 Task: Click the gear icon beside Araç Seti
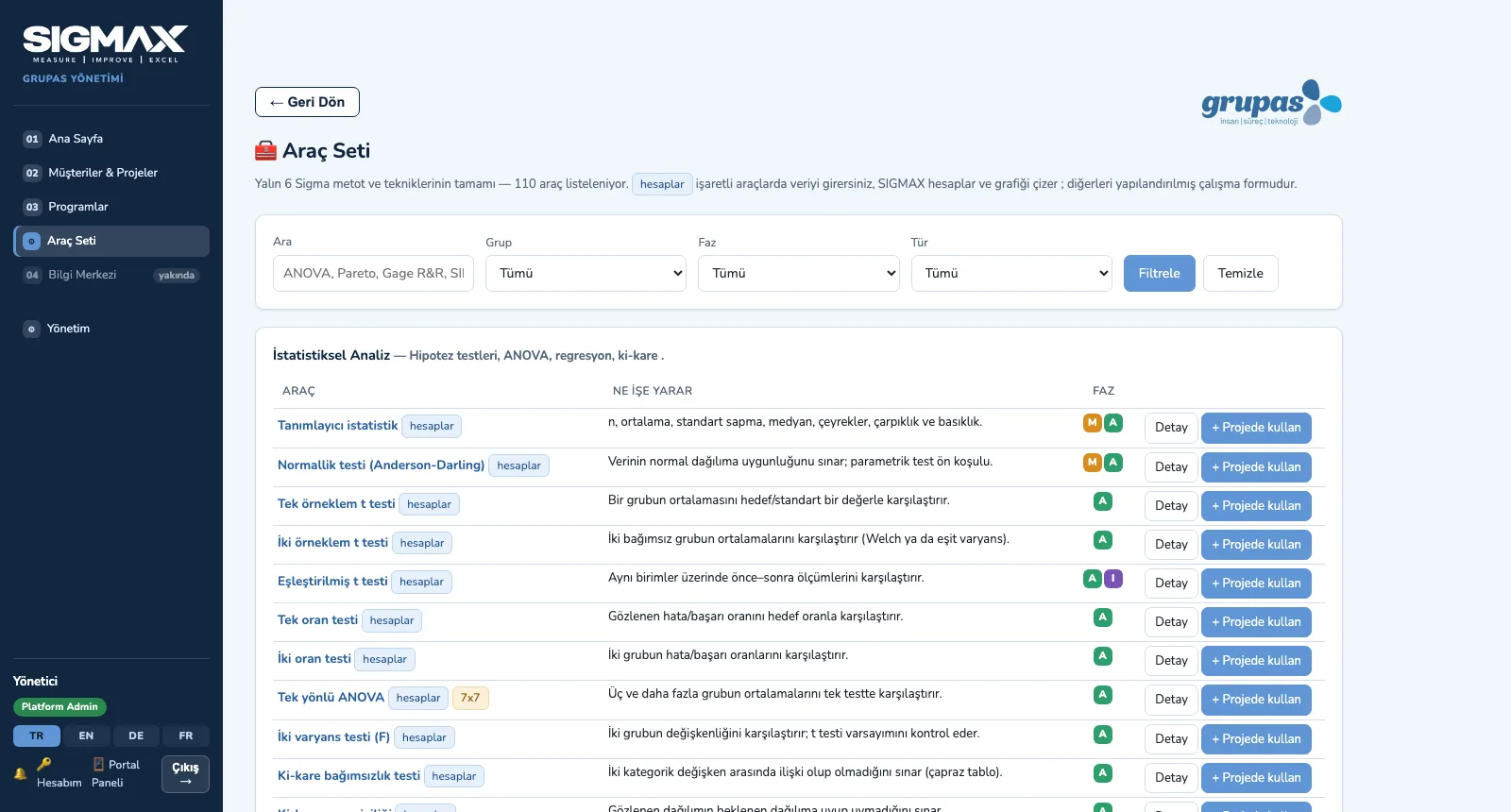point(31,241)
